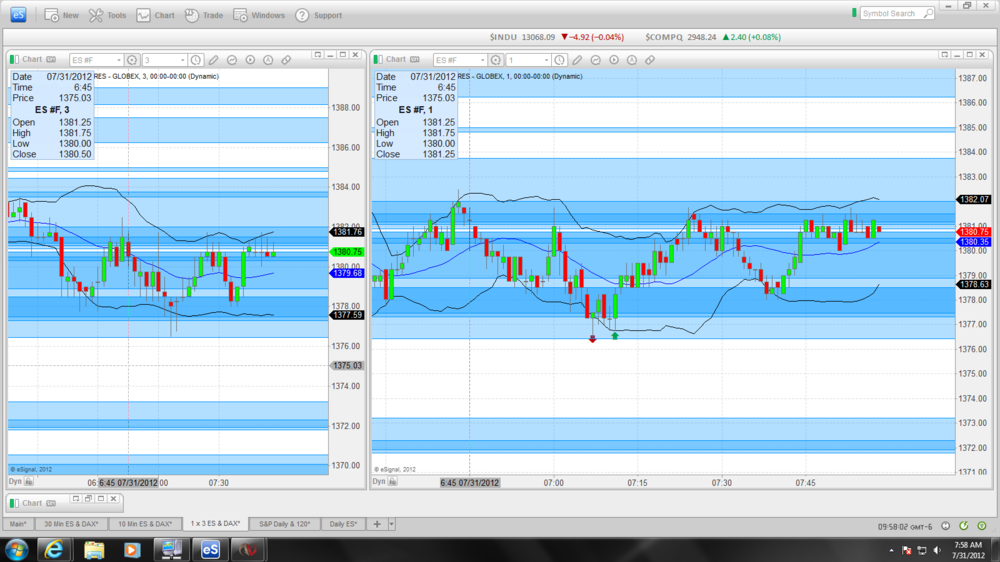Viewport: 1000px width, 562px height.
Task: Select drawing pencil tool in left chart
Action: pyautogui.click(x=214, y=60)
